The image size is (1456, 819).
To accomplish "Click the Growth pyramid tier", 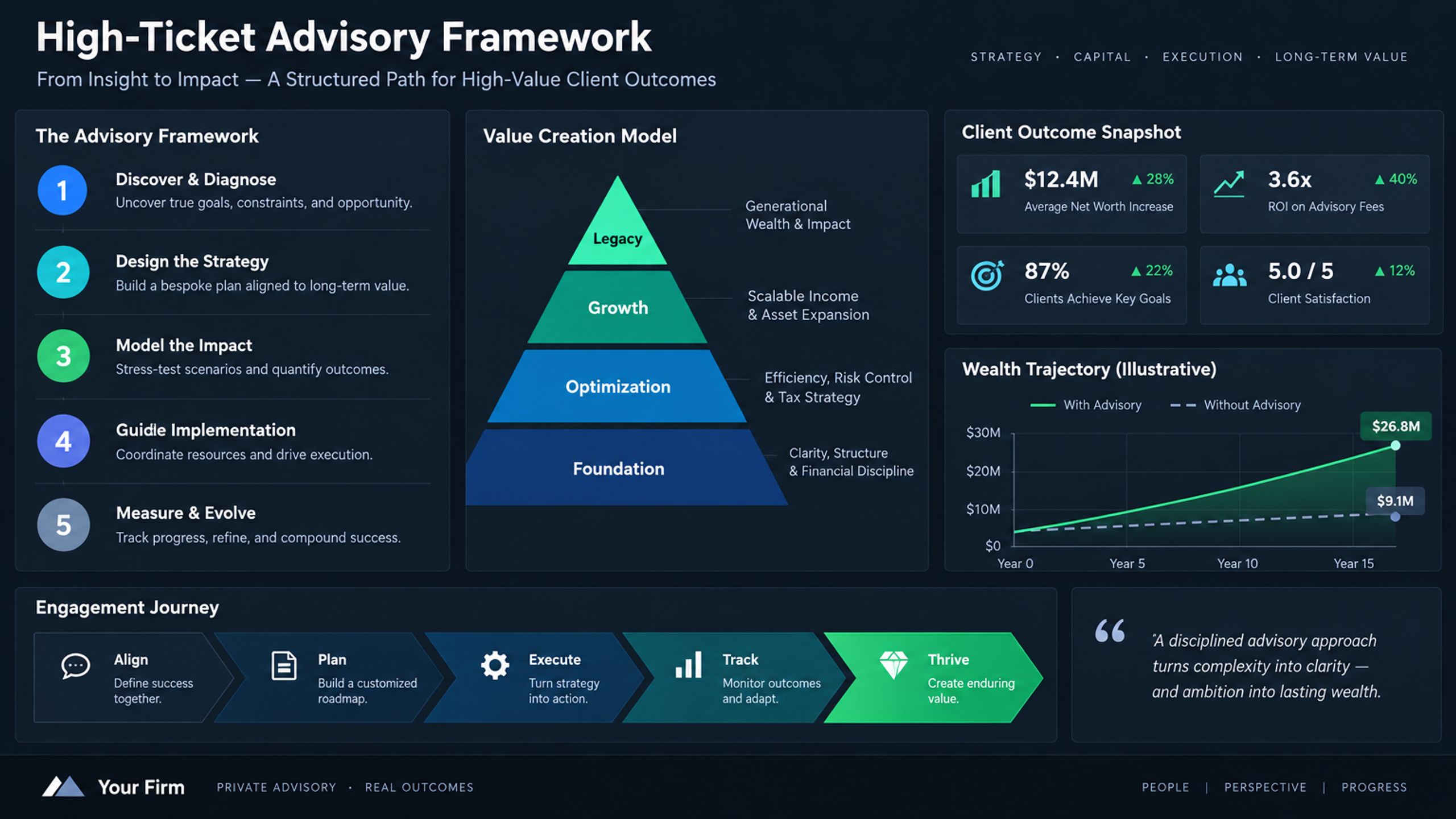I will tap(618, 307).
